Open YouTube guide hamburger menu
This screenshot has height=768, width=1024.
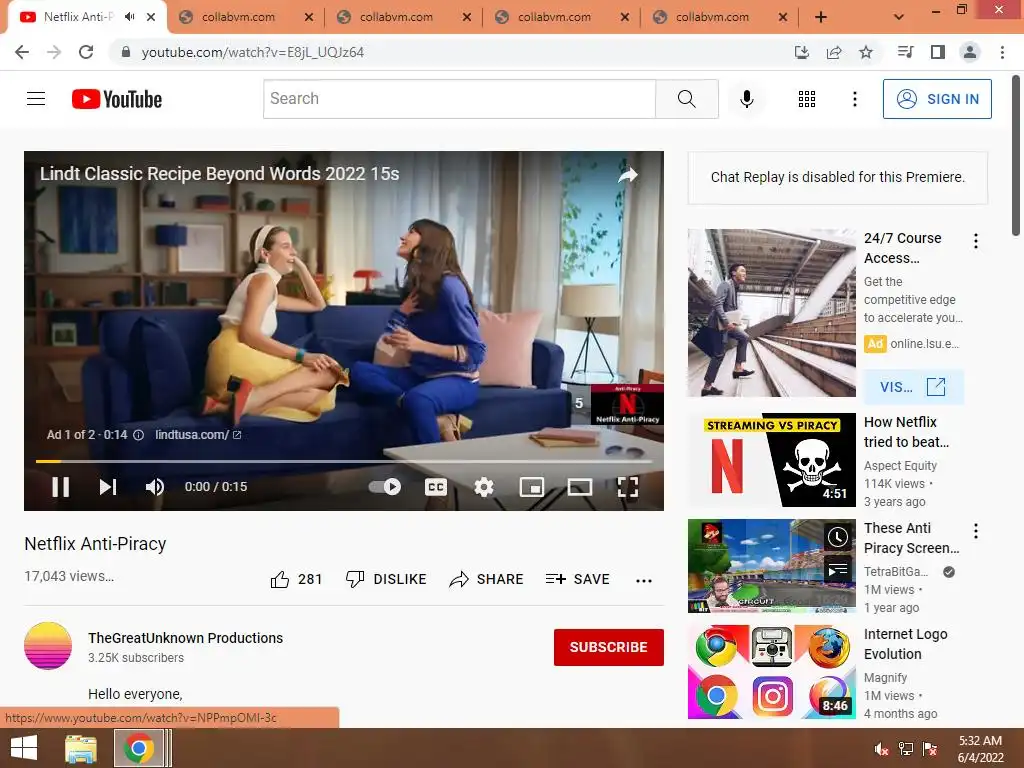[36, 99]
